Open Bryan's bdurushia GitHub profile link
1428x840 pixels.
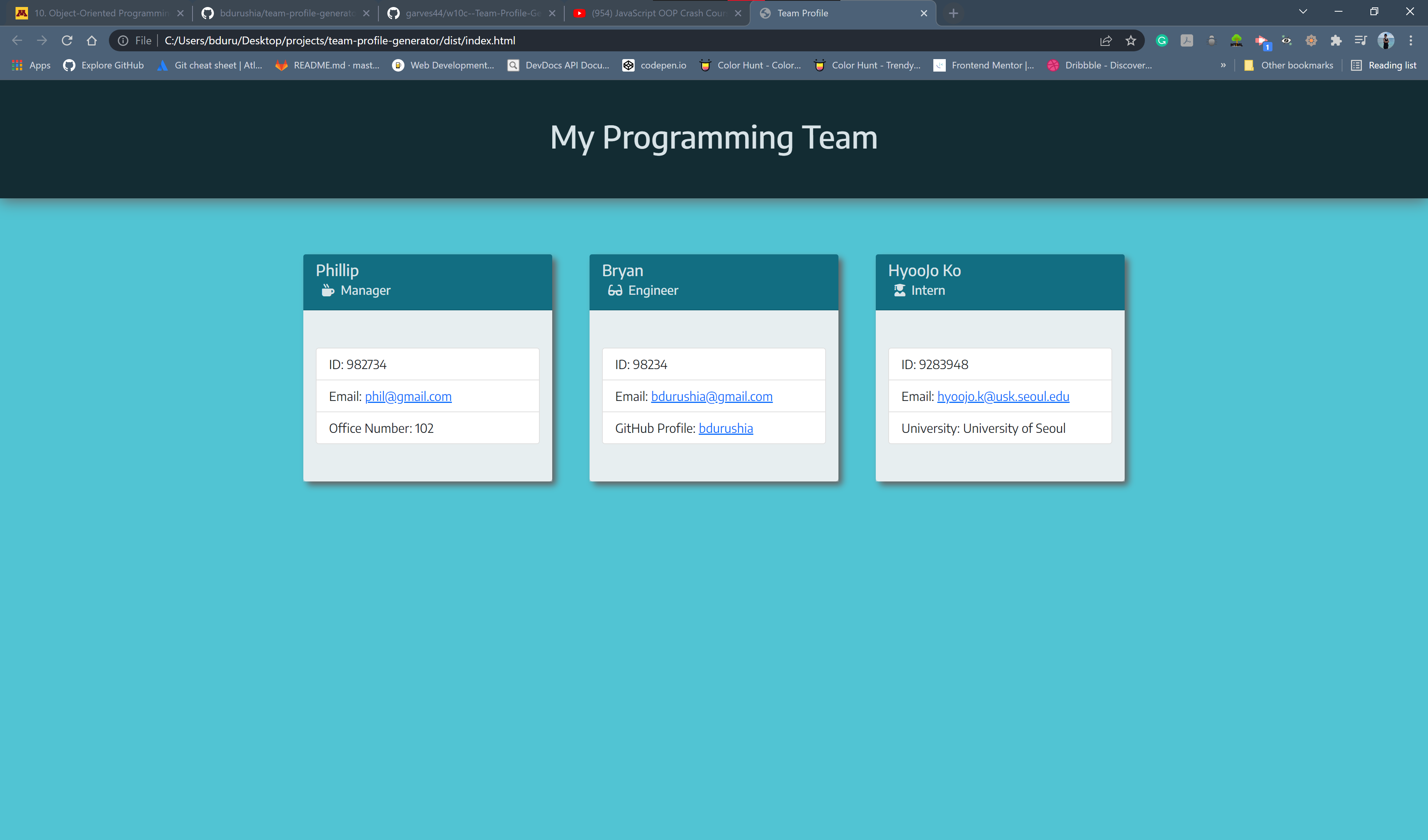726,428
